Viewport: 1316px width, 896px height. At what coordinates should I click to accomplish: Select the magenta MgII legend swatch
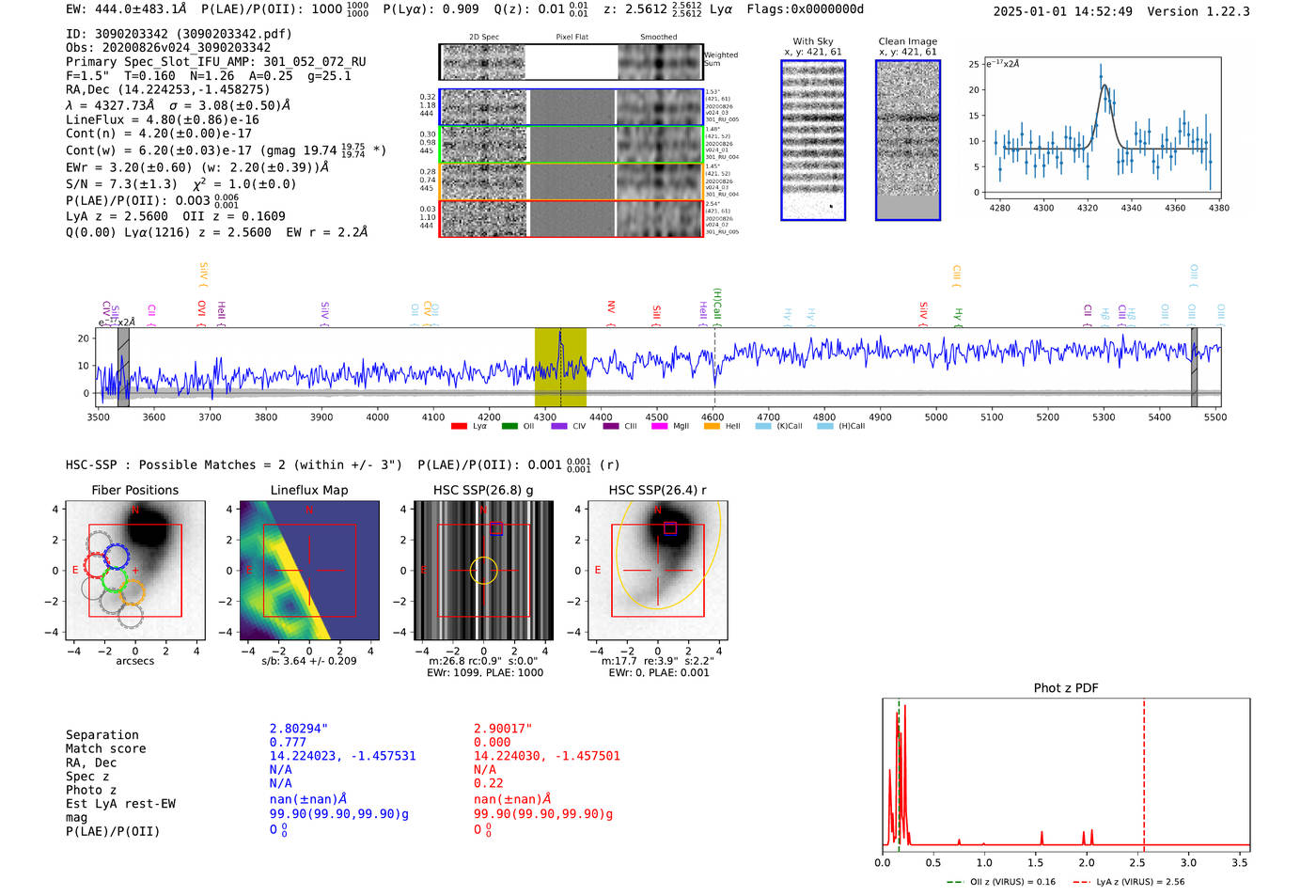tap(659, 427)
